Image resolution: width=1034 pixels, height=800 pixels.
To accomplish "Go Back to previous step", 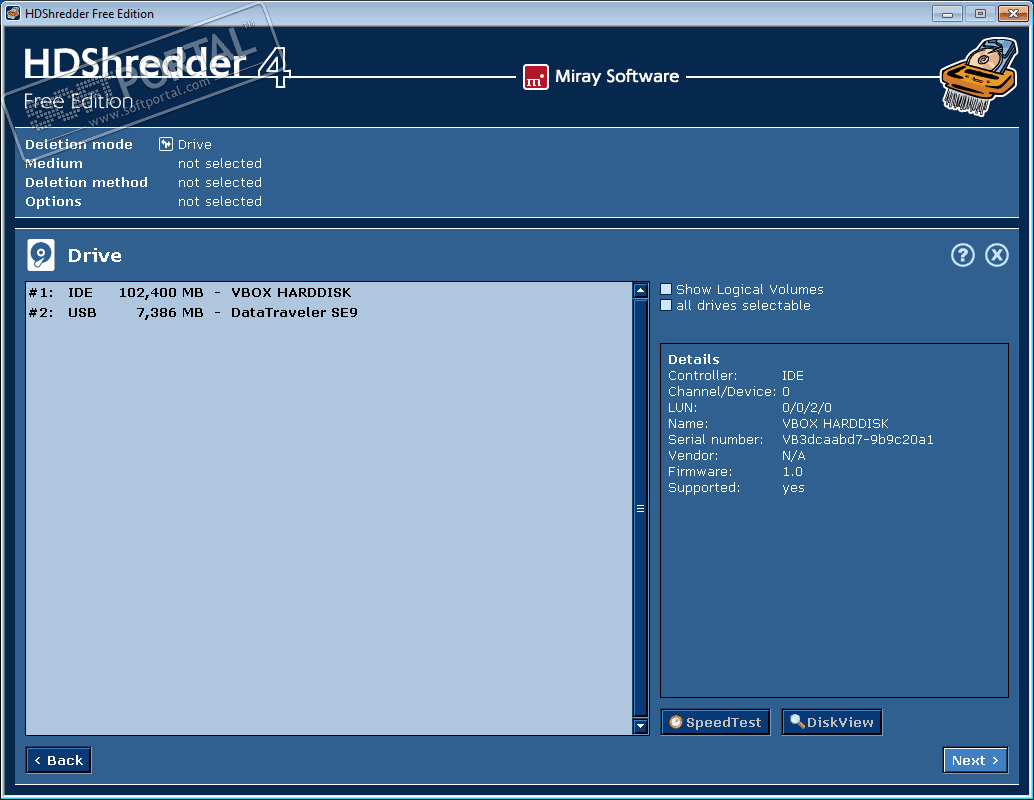I will tap(58, 760).
